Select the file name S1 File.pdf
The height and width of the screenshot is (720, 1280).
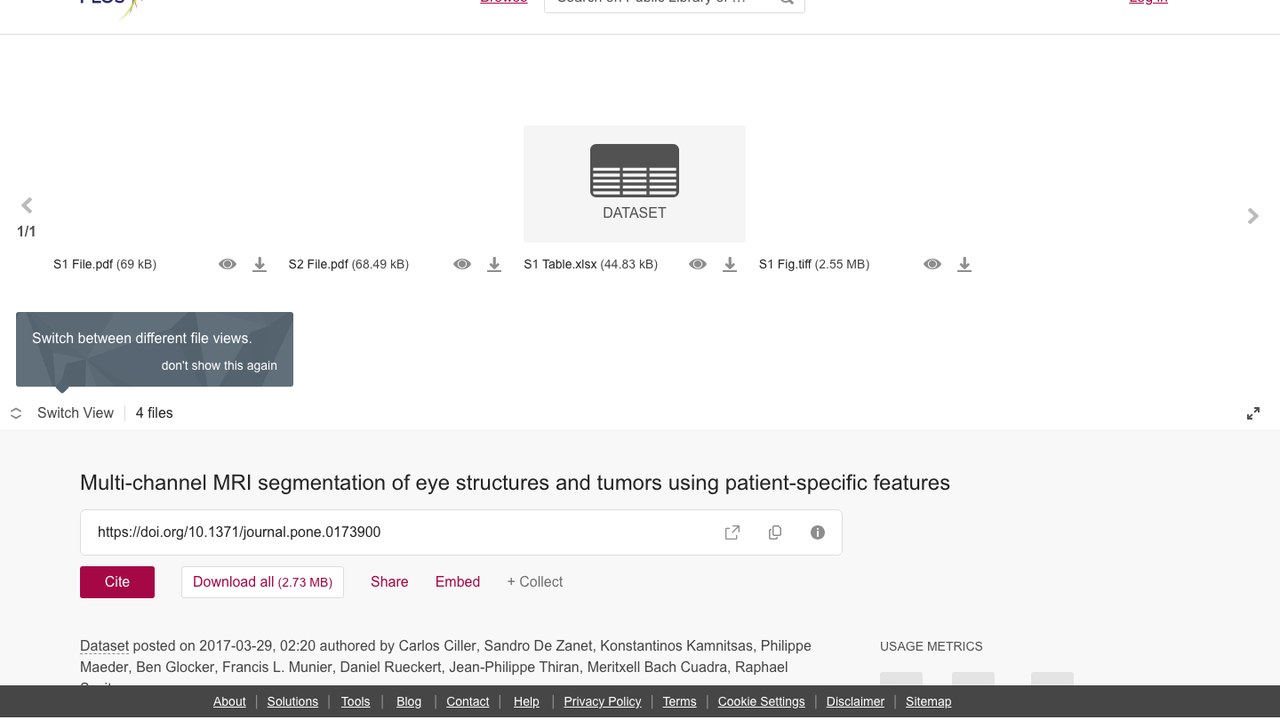pos(83,264)
